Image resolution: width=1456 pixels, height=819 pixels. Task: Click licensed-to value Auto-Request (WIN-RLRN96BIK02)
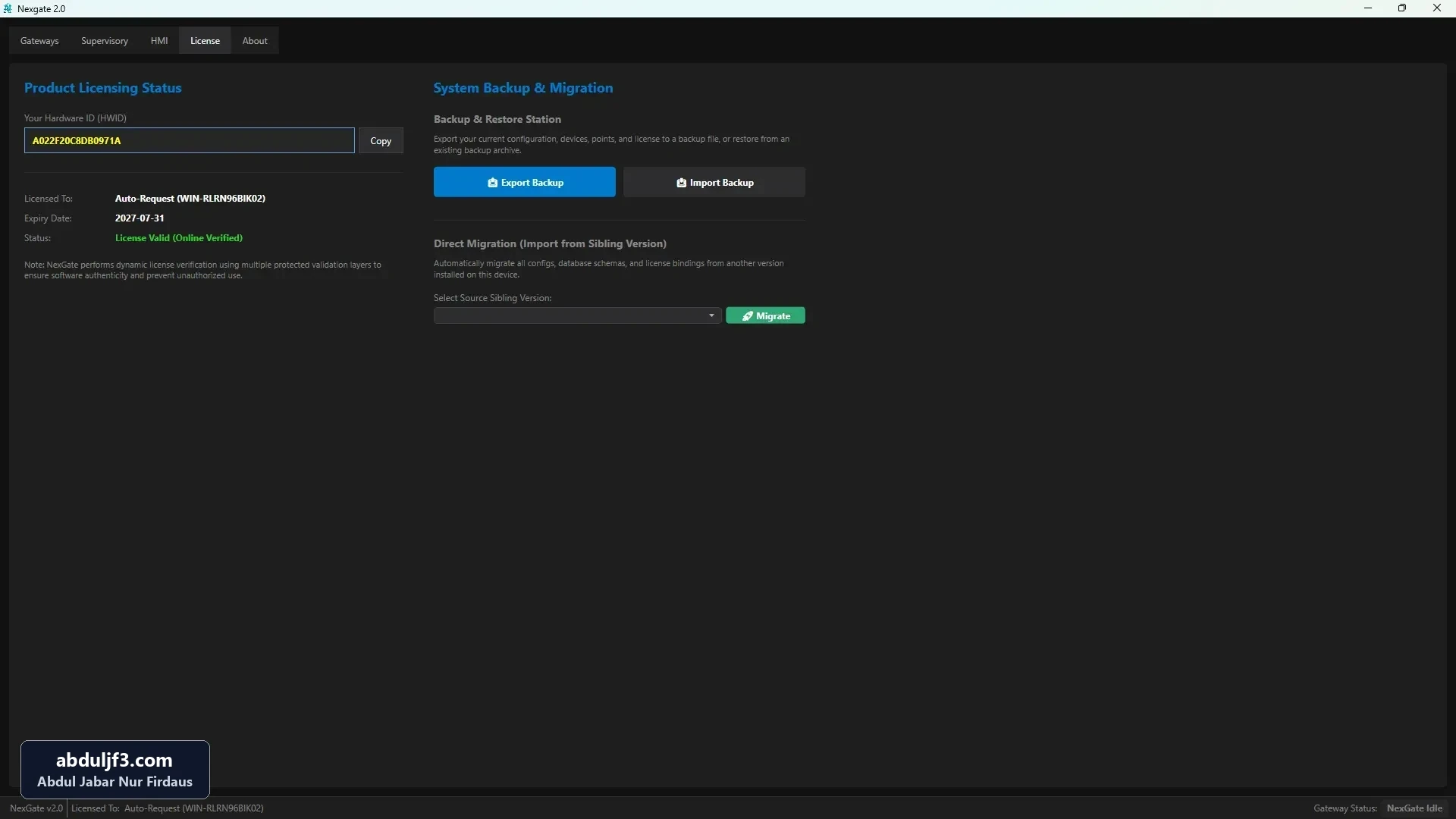click(x=190, y=199)
